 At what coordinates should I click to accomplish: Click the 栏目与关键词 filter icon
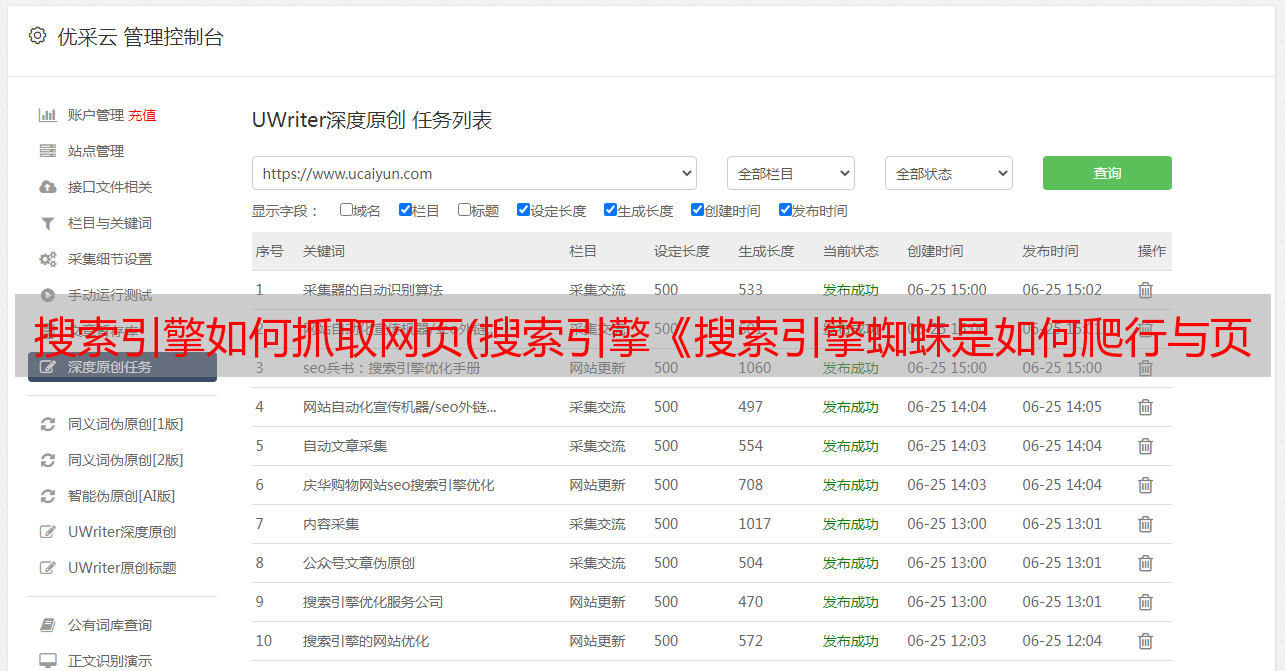47,223
